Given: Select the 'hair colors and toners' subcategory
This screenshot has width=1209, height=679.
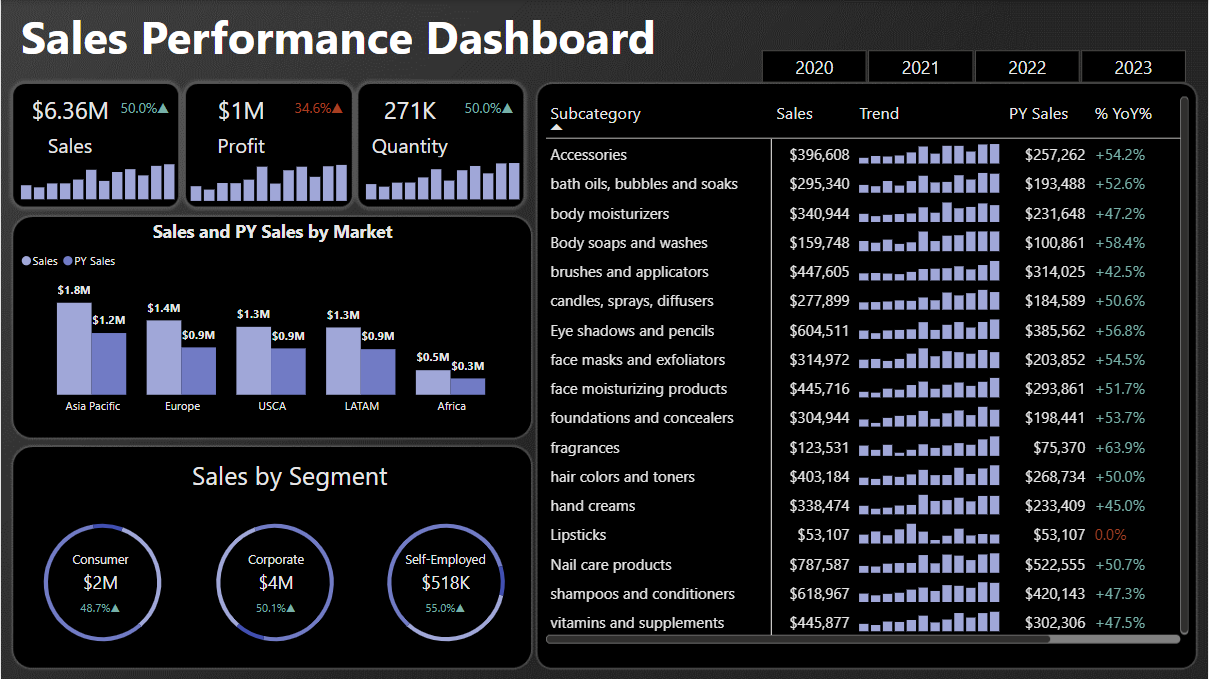Looking at the screenshot, I should coord(622,477).
